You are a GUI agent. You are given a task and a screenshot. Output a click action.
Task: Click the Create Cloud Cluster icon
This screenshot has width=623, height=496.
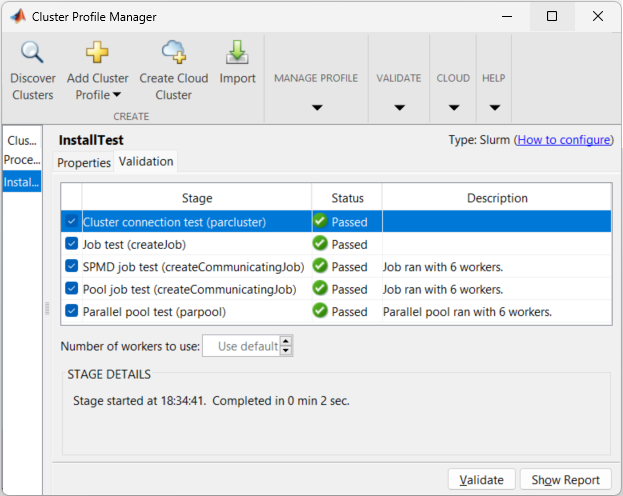pos(173,53)
